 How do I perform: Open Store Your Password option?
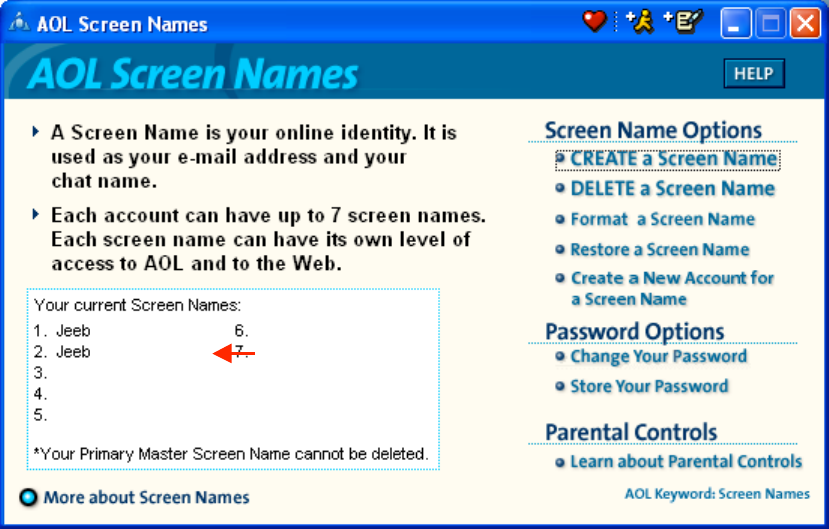[649, 386]
